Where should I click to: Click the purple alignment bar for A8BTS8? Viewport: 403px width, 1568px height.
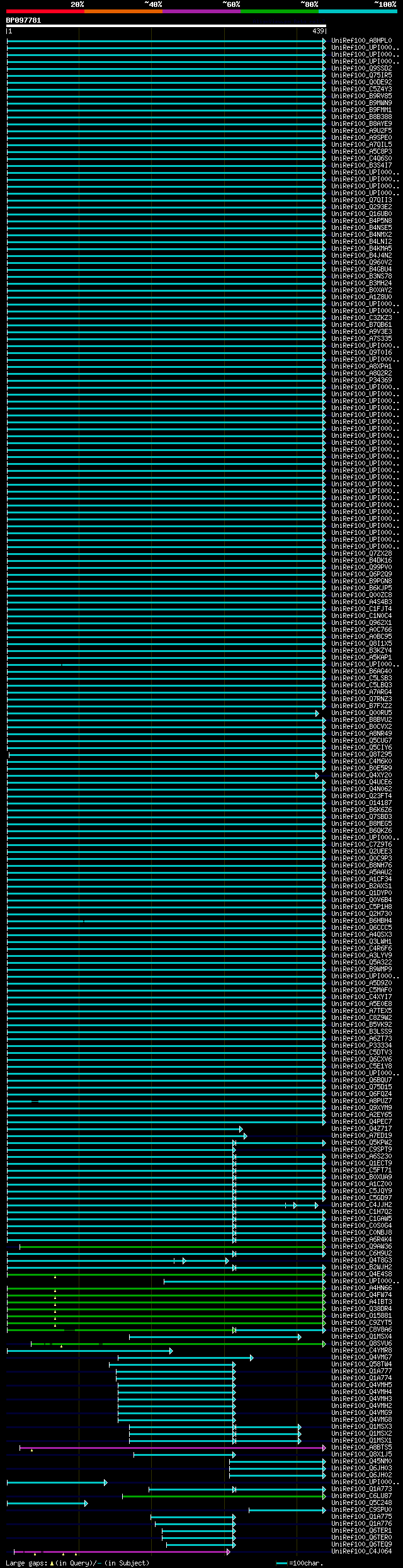pyautogui.click(x=173, y=1448)
